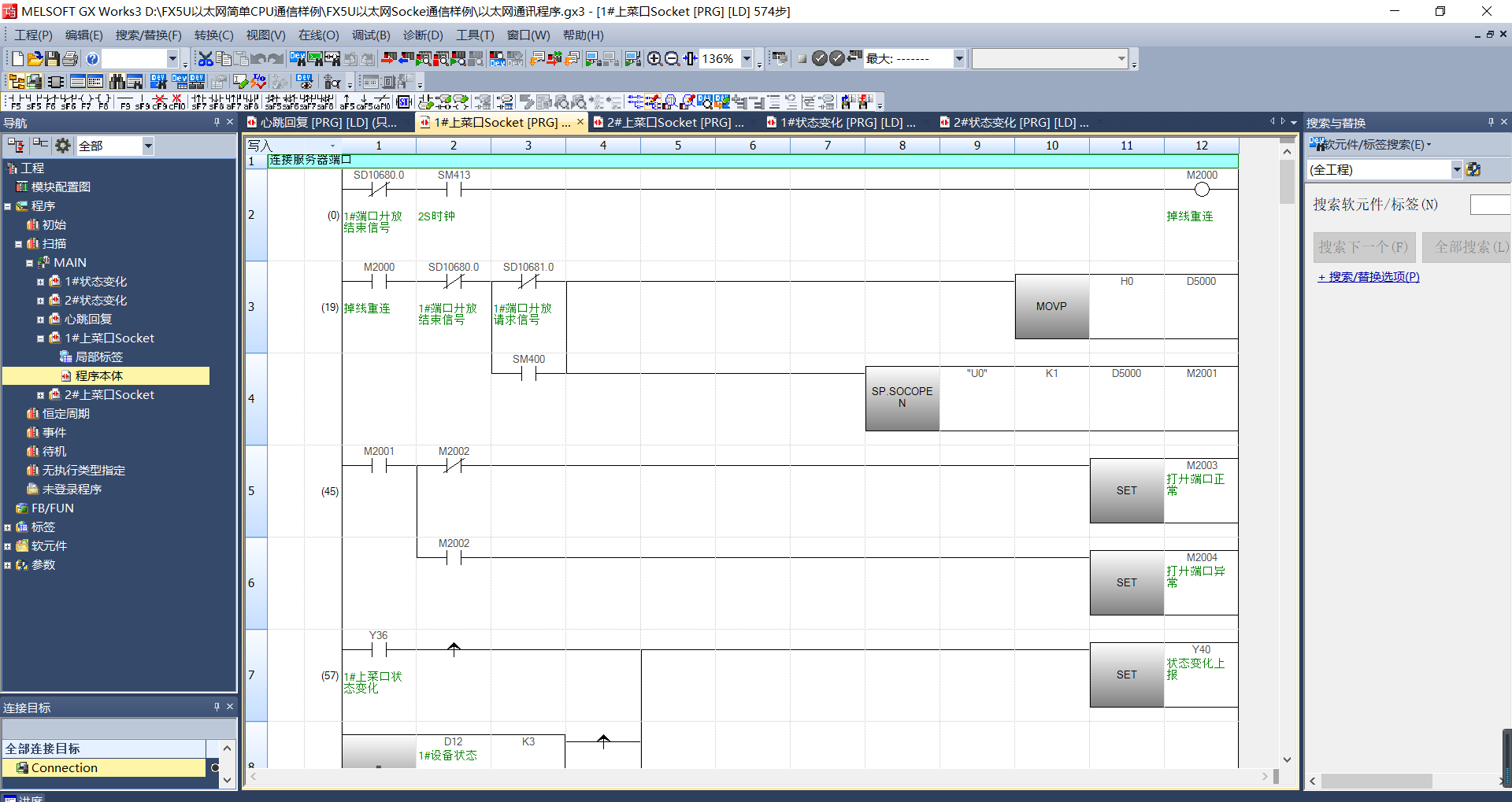Click the blue Help question mark icon

pyautogui.click(x=92, y=59)
